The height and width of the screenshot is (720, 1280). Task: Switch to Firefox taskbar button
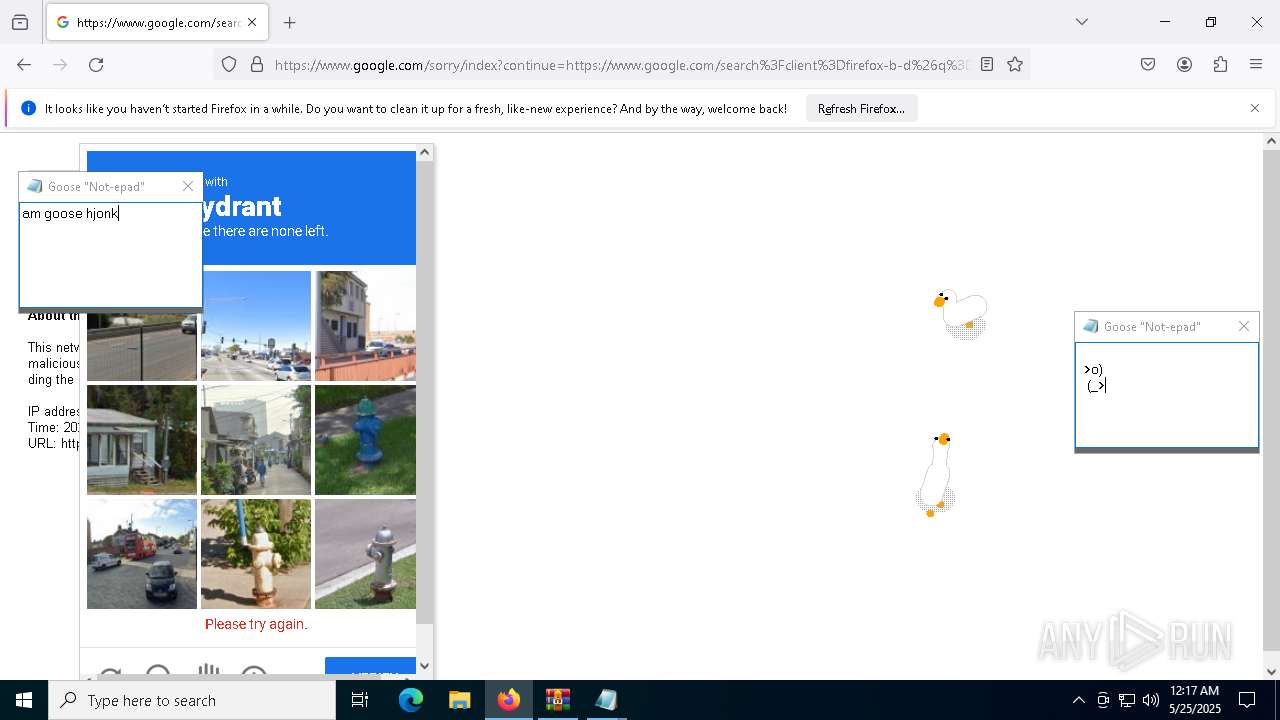coord(508,700)
